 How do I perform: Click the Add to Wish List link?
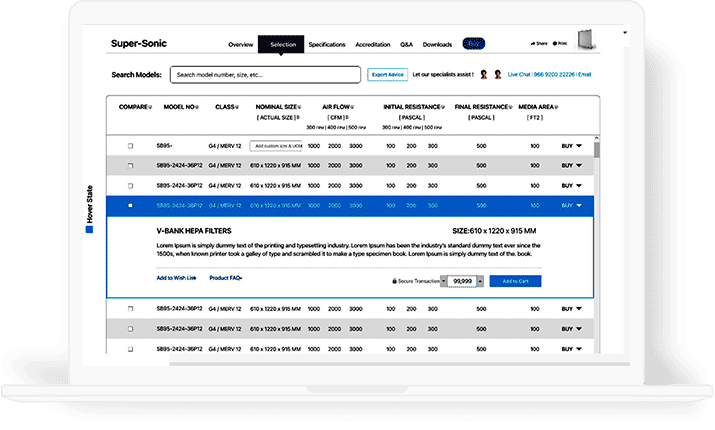pyautogui.click(x=176, y=278)
